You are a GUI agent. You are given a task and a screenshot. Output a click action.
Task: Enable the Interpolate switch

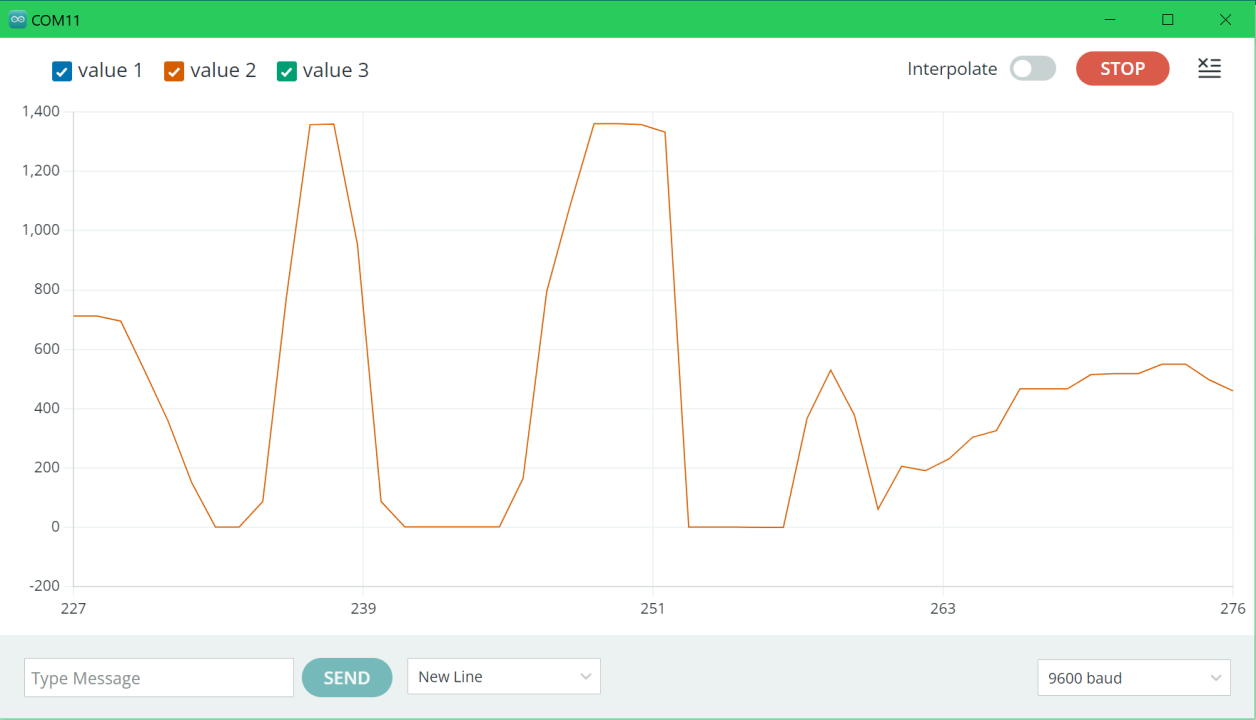1032,69
